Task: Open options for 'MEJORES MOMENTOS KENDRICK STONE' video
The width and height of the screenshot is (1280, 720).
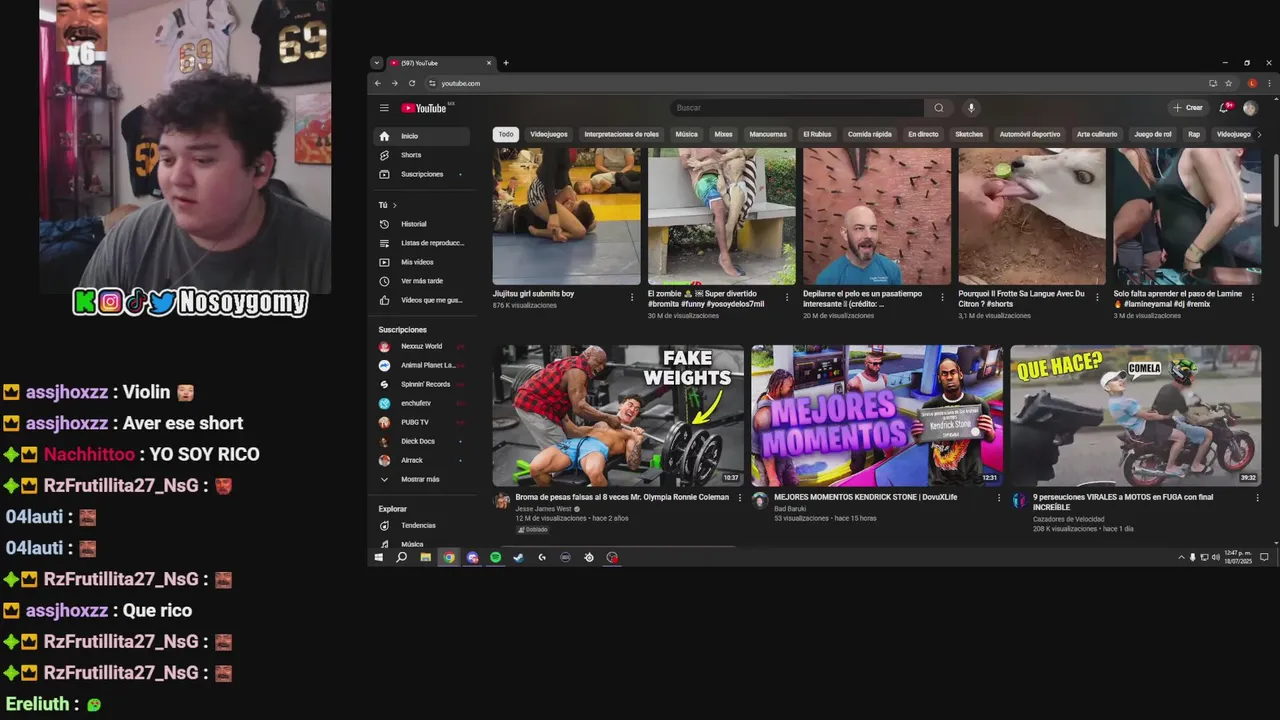Action: click(998, 498)
